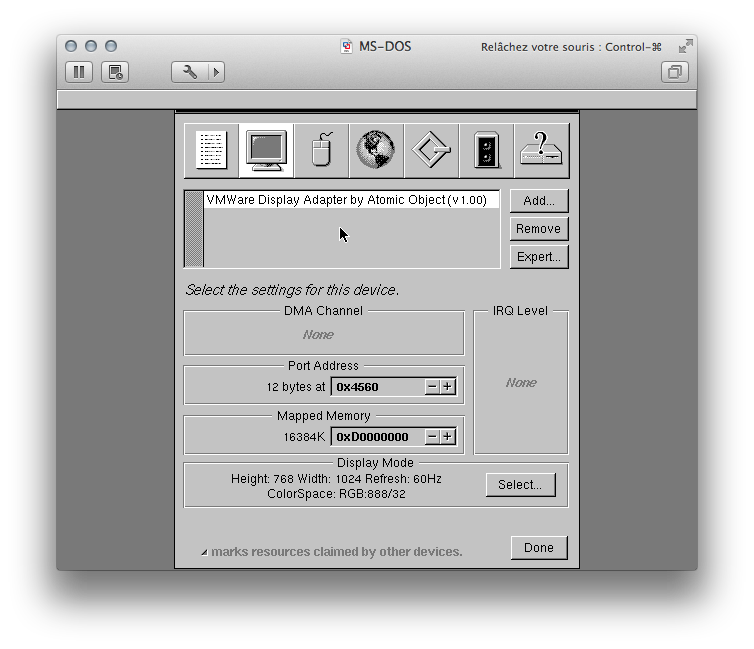
Task: Click the Add... button
Action: pos(539,200)
